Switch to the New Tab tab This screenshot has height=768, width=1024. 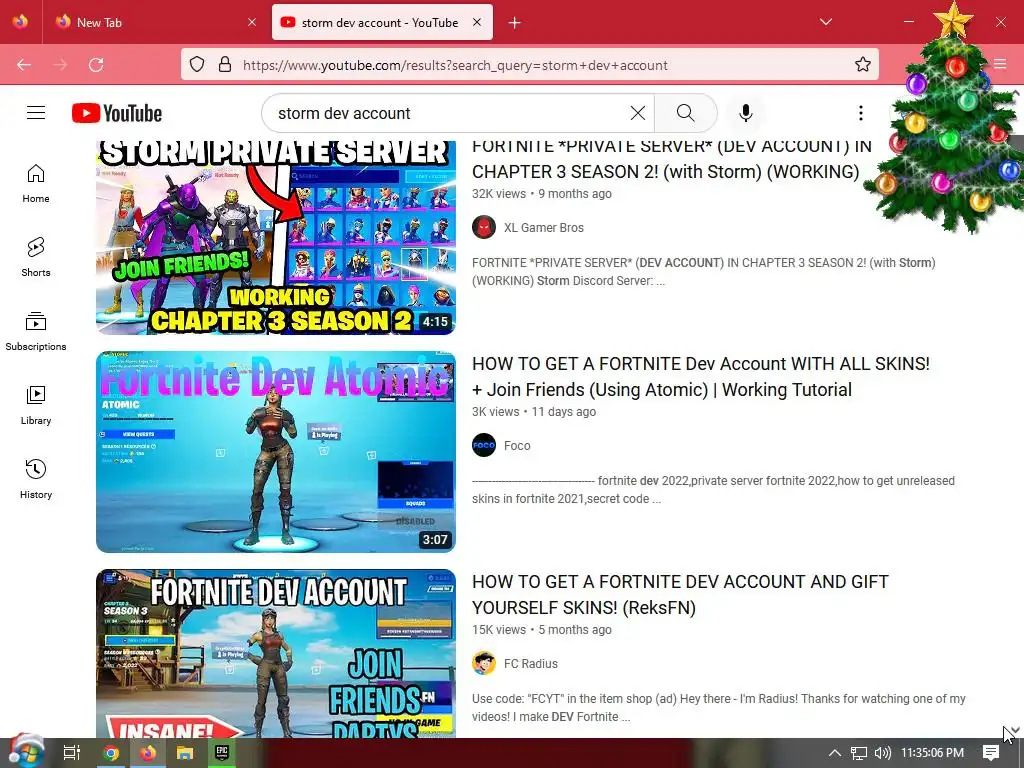tap(155, 22)
